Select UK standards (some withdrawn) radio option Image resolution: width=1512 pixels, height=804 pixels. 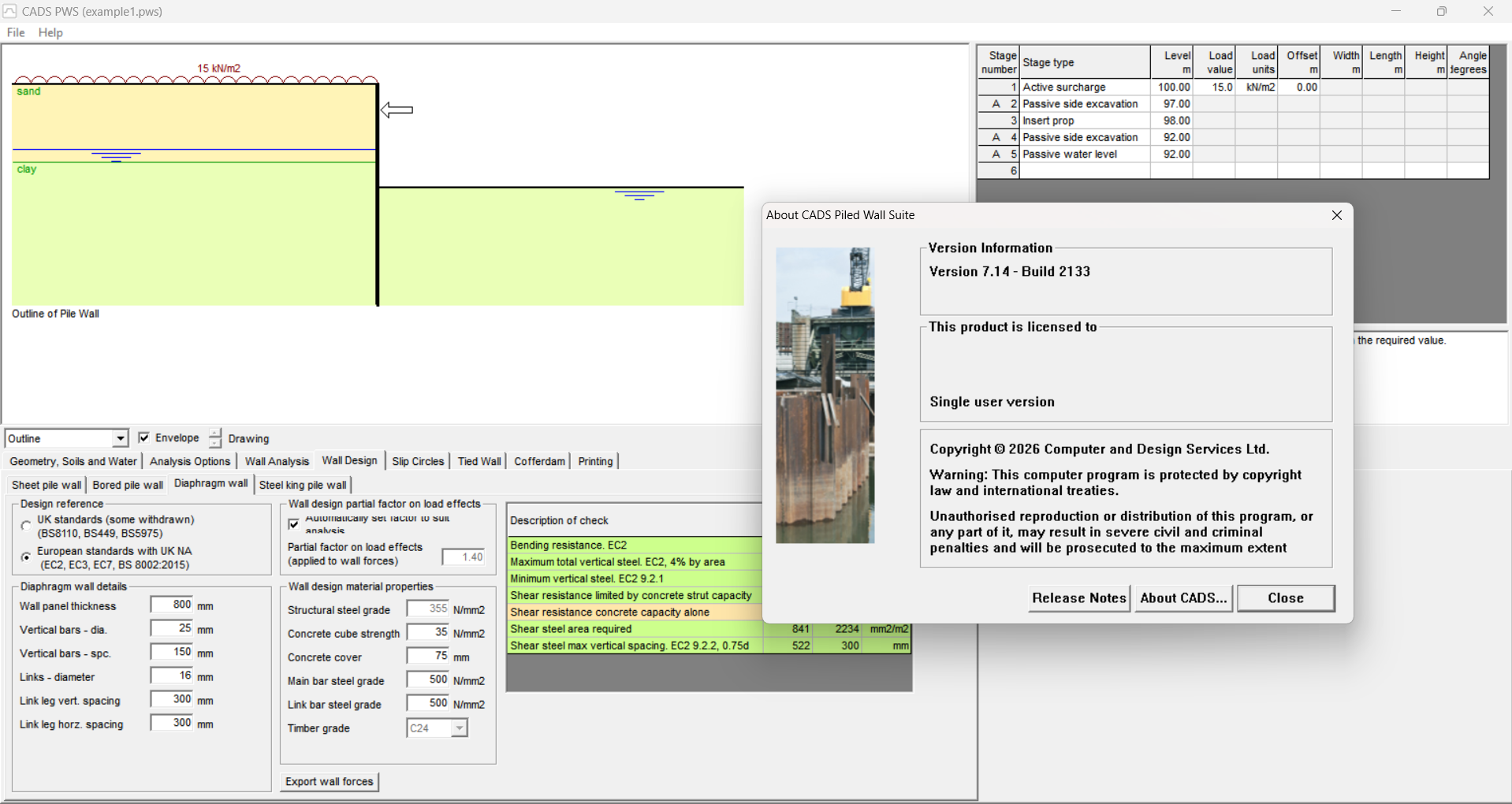tap(26, 526)
